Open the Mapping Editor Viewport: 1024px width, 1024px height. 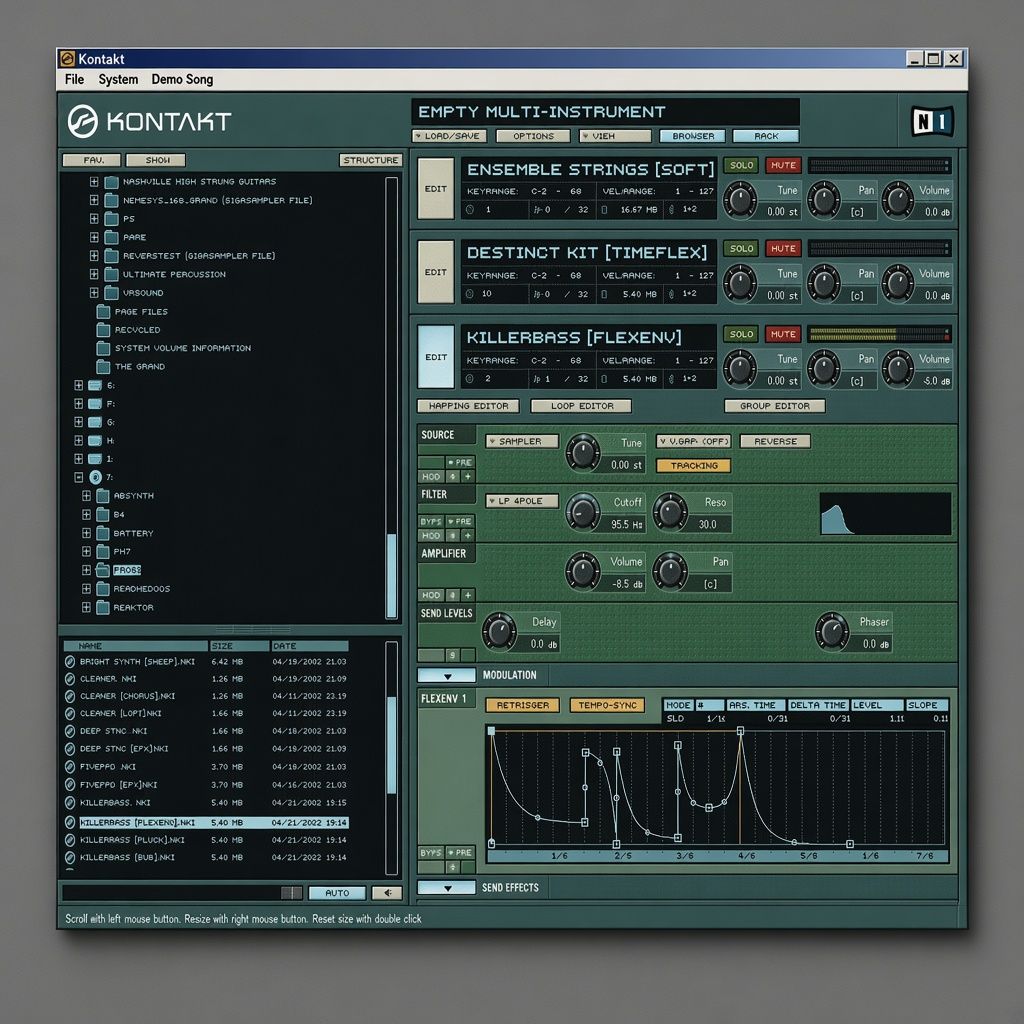tap(468, 406)
